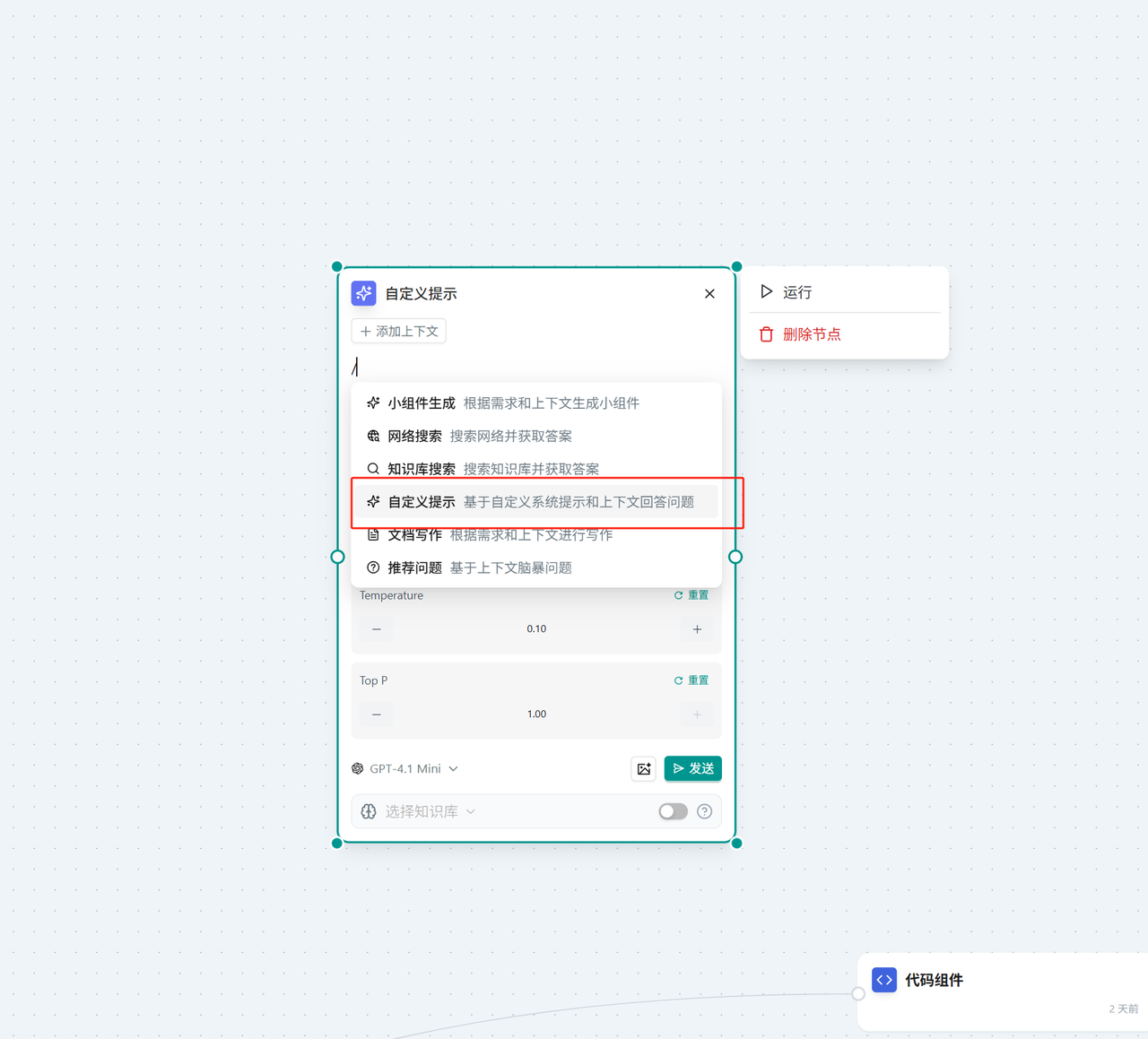Image resolution: width=1148 pixels, height=1039 pixels.
Task: Increment Temperature with the plus stepper
Action: (696, 629)
